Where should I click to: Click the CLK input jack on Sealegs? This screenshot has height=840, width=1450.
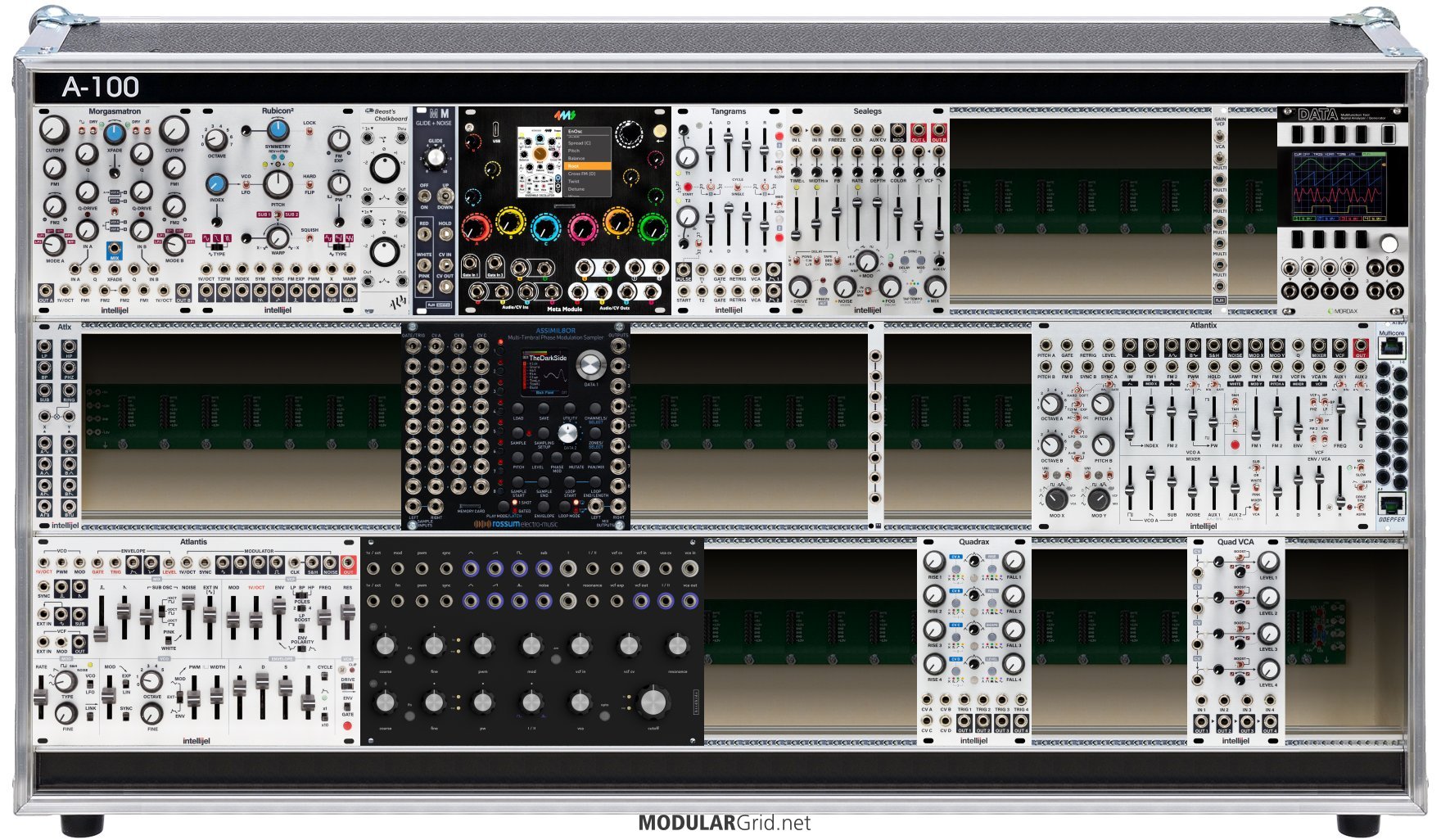pyautogui.click(x=857, y=131)
